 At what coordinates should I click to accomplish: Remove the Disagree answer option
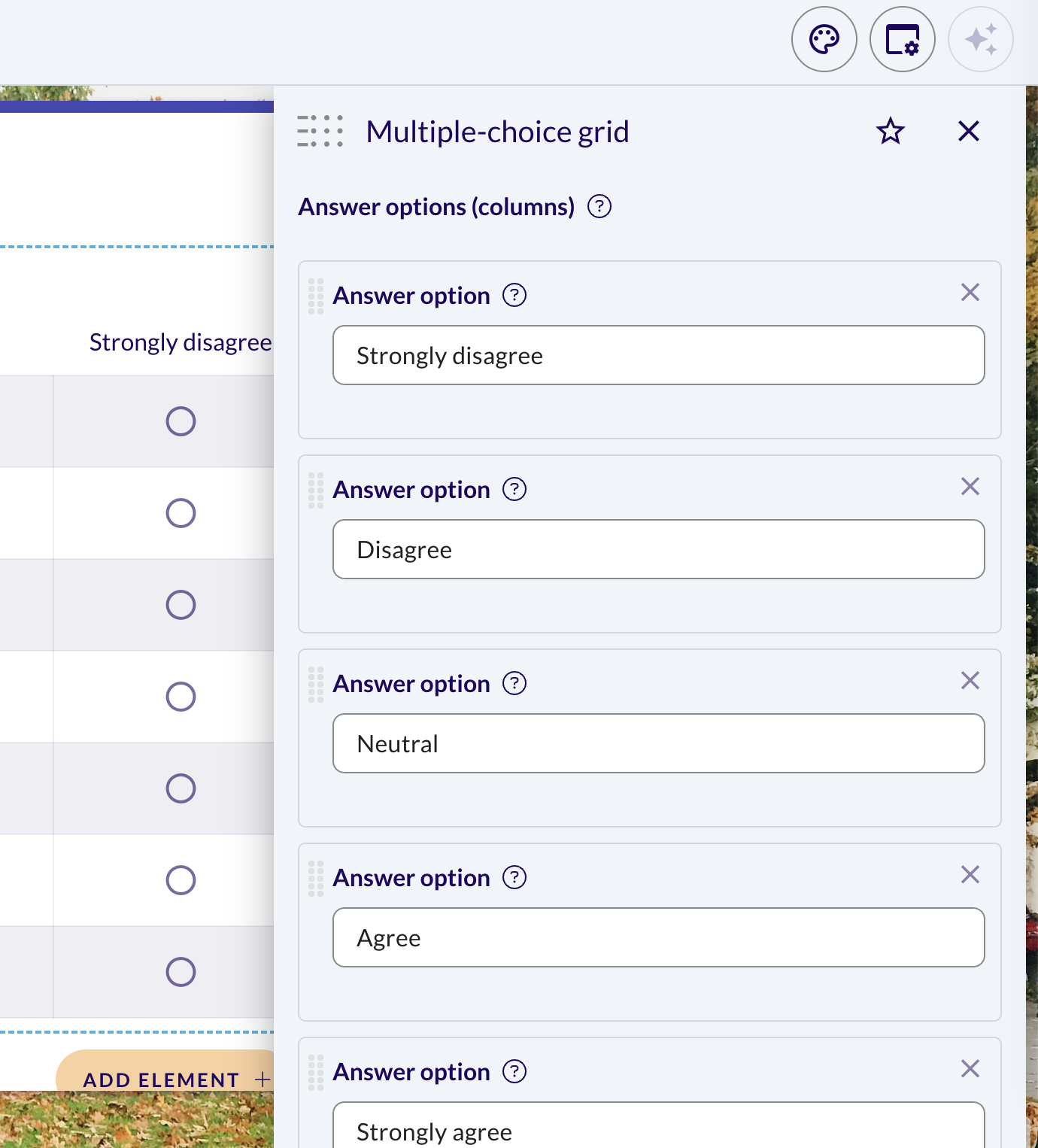970,487
